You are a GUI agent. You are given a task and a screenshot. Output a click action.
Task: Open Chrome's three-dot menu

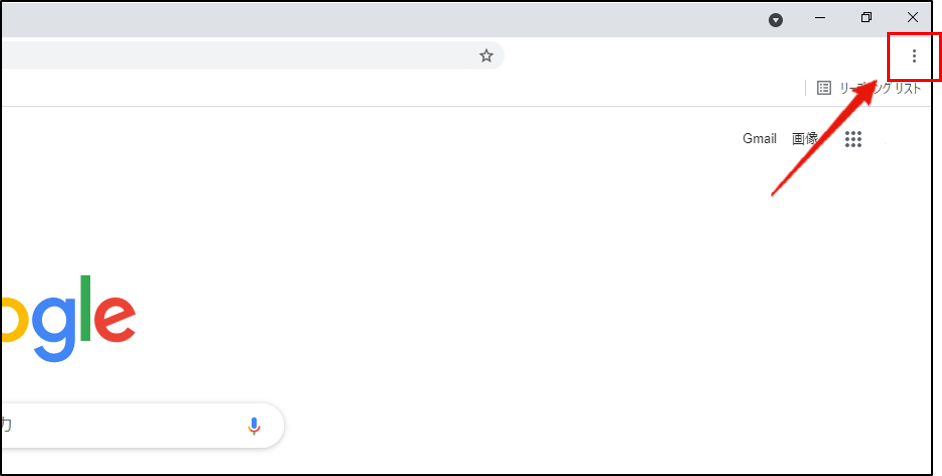913,56
